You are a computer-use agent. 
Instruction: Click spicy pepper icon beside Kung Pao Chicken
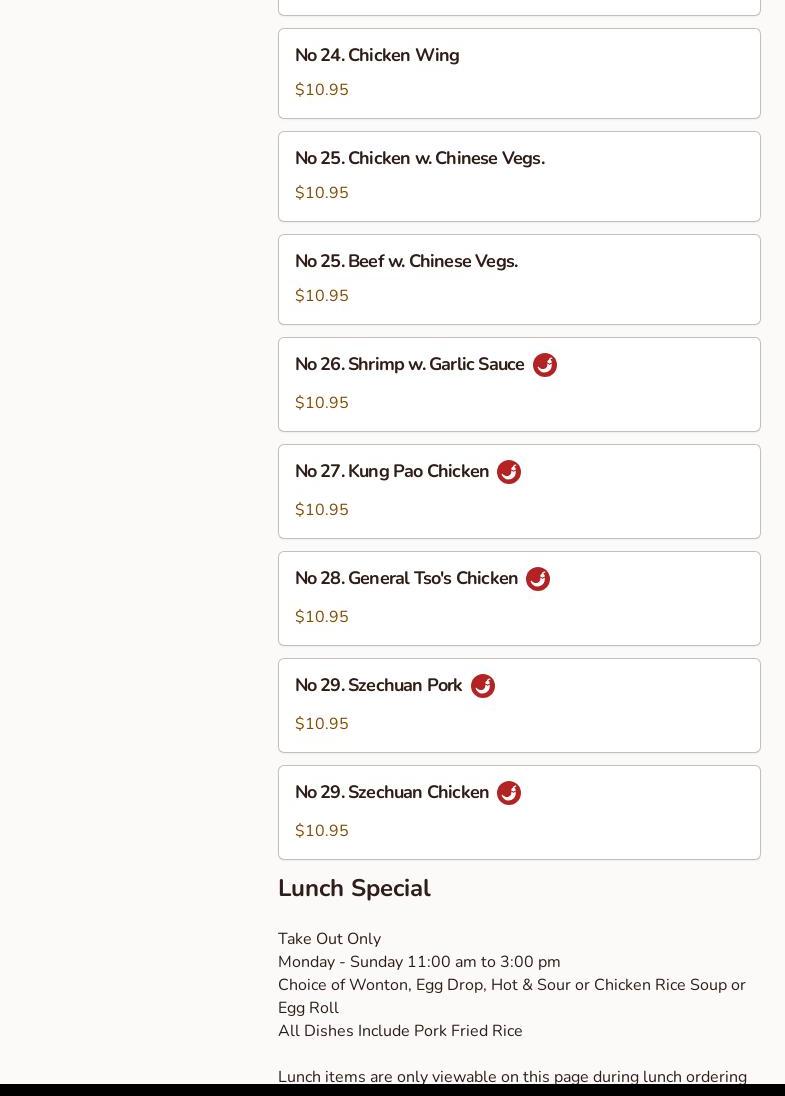[x=509, y=472]
